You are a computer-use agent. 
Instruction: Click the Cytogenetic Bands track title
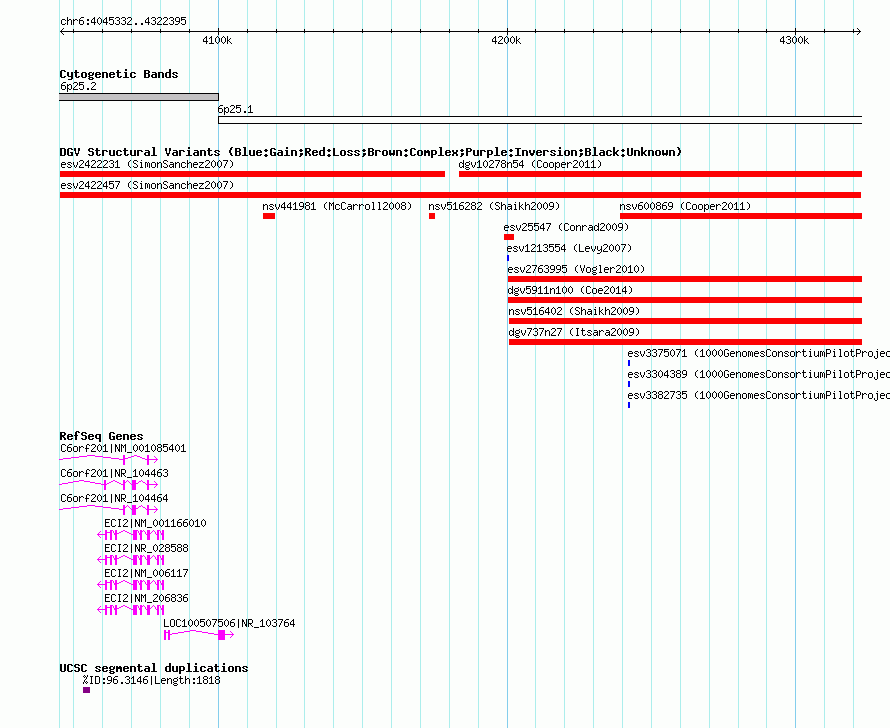pos(119,74)
